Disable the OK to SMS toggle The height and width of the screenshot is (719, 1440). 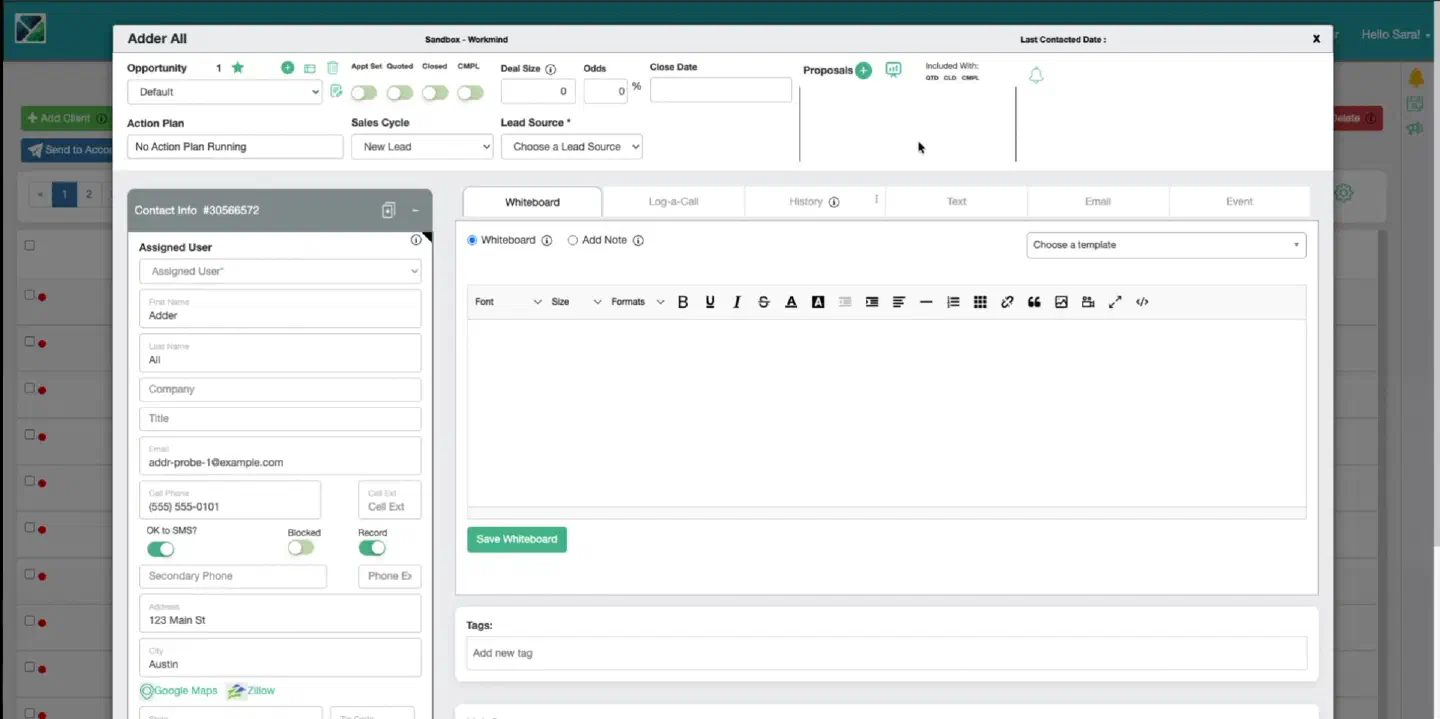point(161,549)
